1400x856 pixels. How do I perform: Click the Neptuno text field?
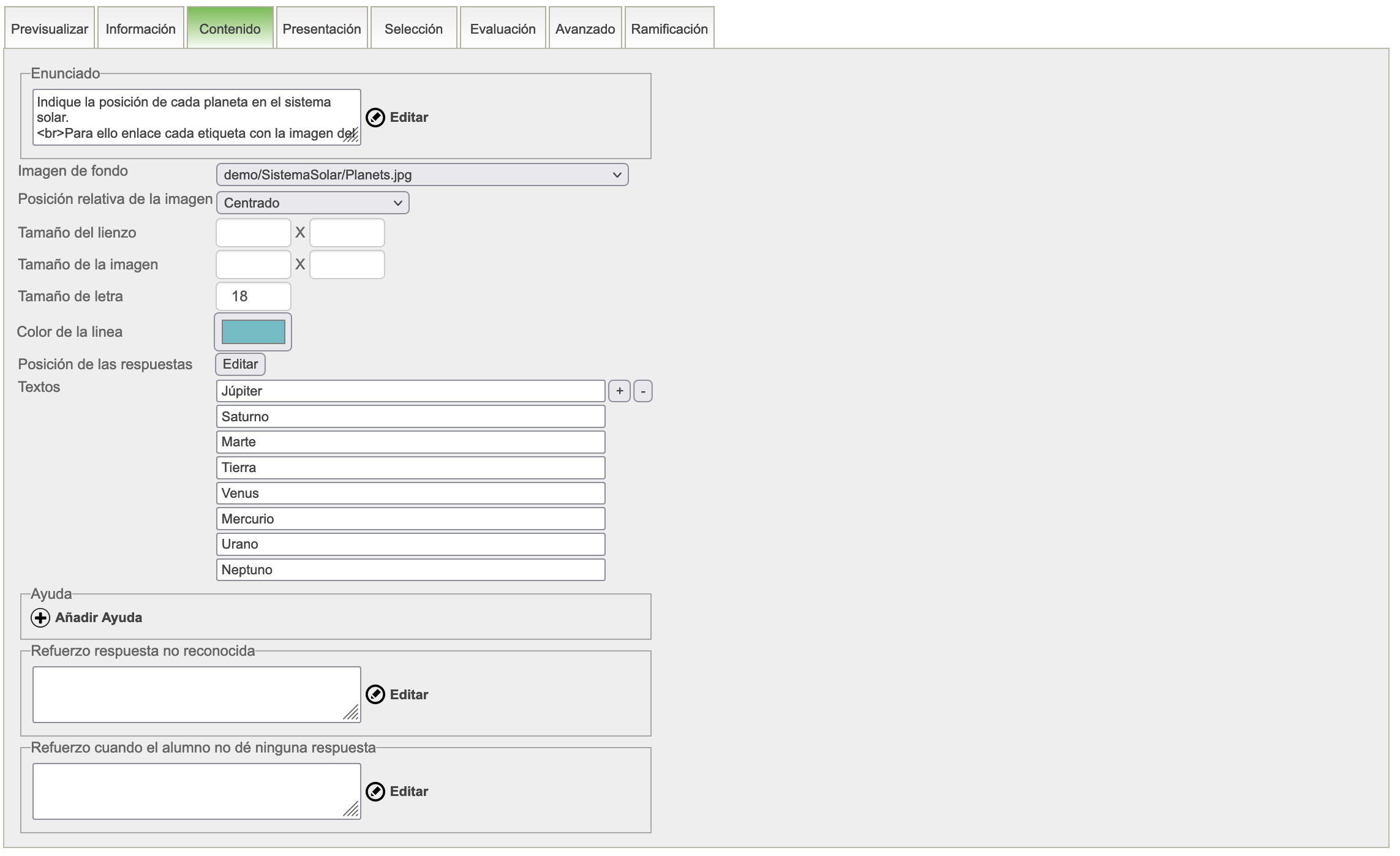pyautogui.click(x=410, y=570)
